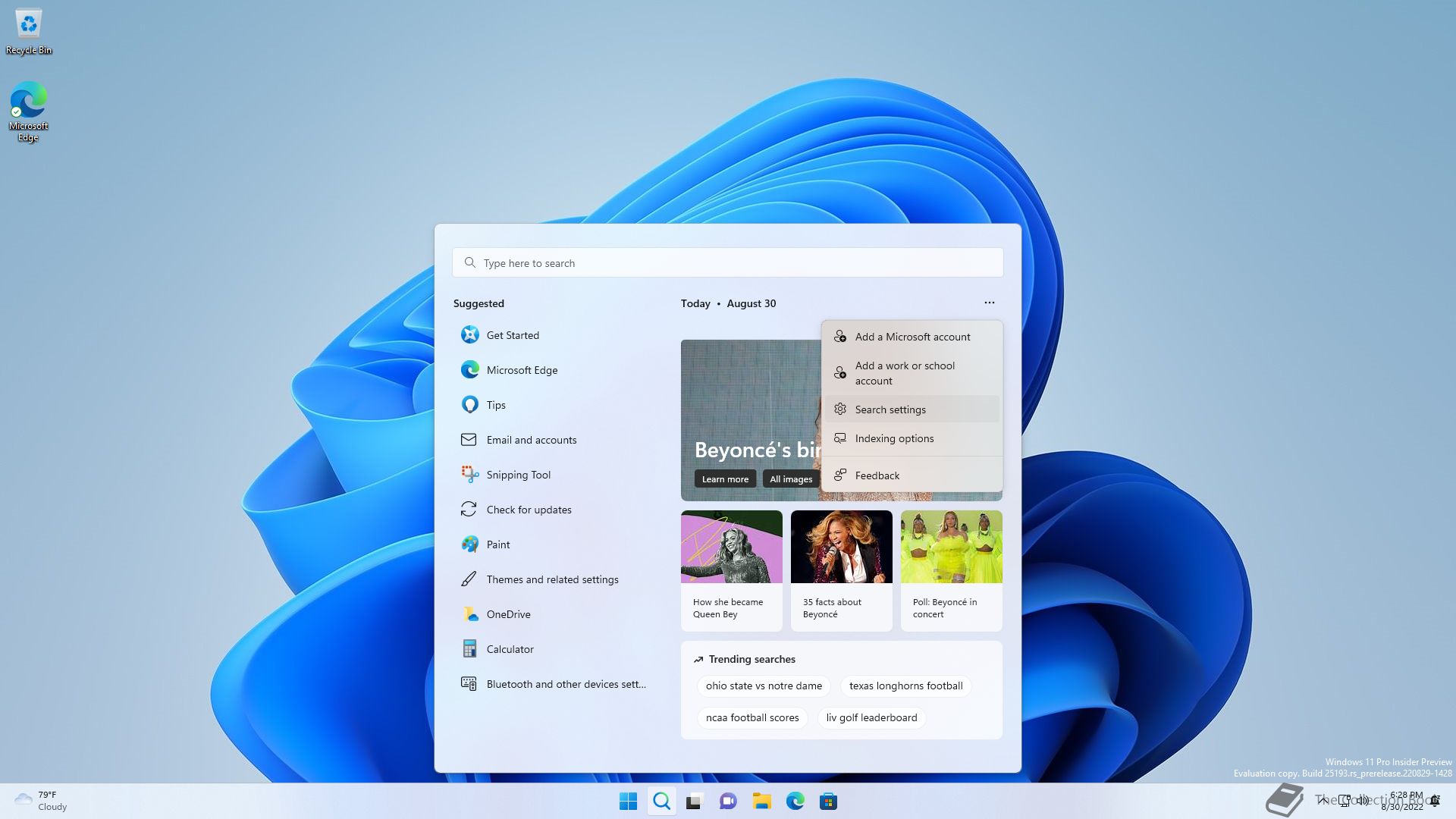Open Email and accounts settings

pos(557,440)
